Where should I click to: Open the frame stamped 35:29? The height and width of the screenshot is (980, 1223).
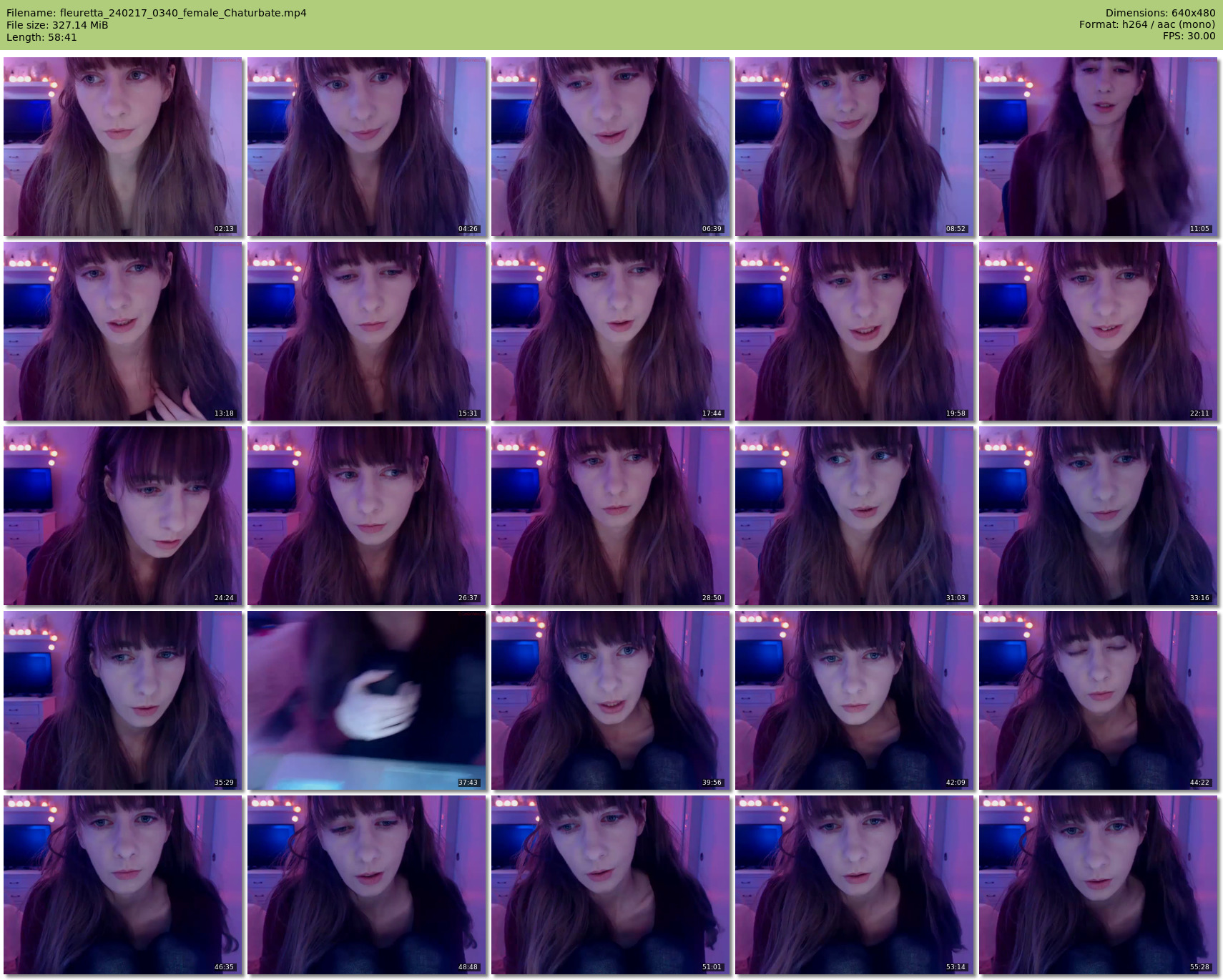[x=123, y=700]
